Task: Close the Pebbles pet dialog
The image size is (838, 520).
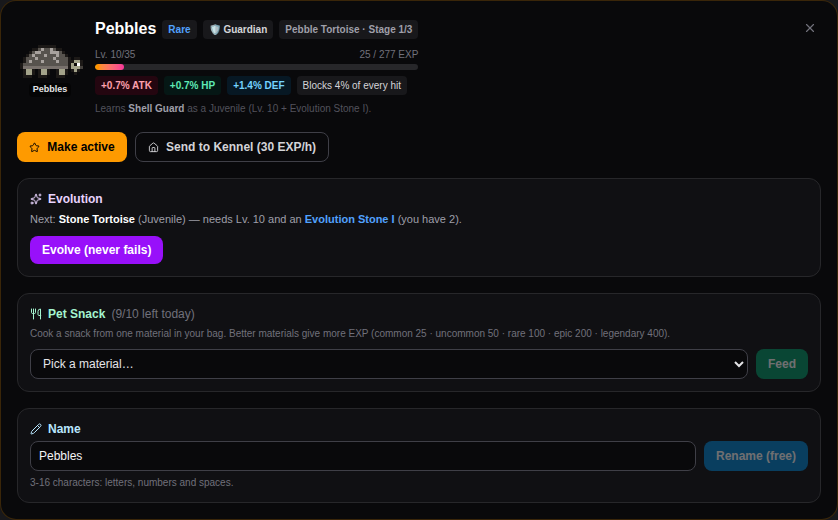Action: click(x=810, y=28)
